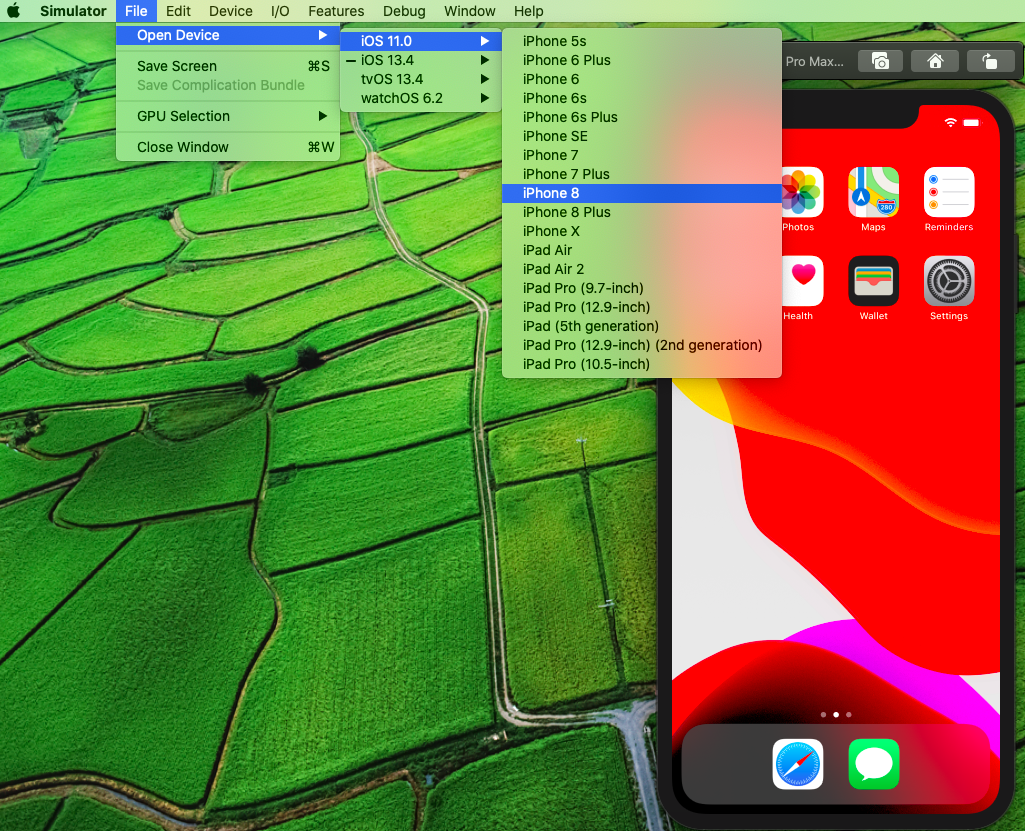Select the iPhone 6s device entry

pyautogui.click(x=641, y=98)
